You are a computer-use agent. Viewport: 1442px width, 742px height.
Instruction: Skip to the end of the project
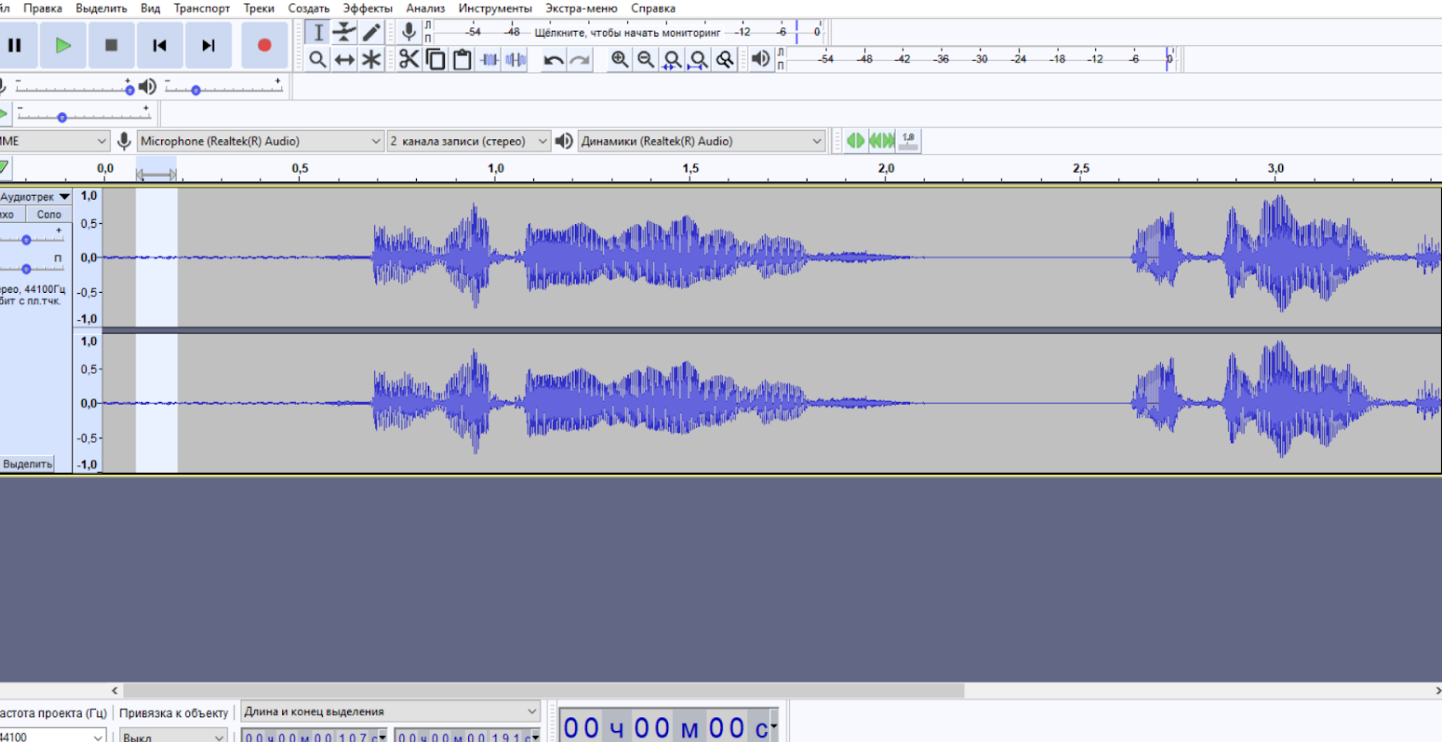tap(208, 45)
